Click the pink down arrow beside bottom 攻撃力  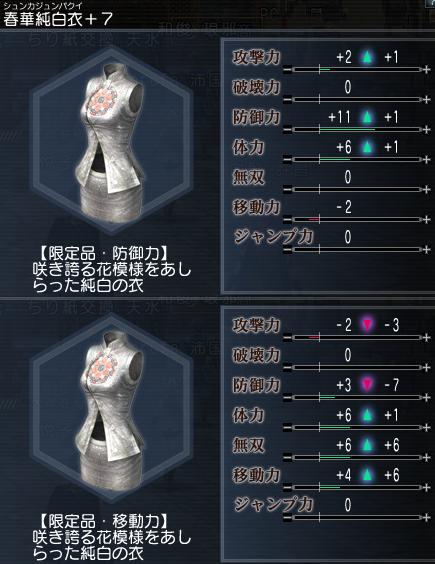[367, 325]
